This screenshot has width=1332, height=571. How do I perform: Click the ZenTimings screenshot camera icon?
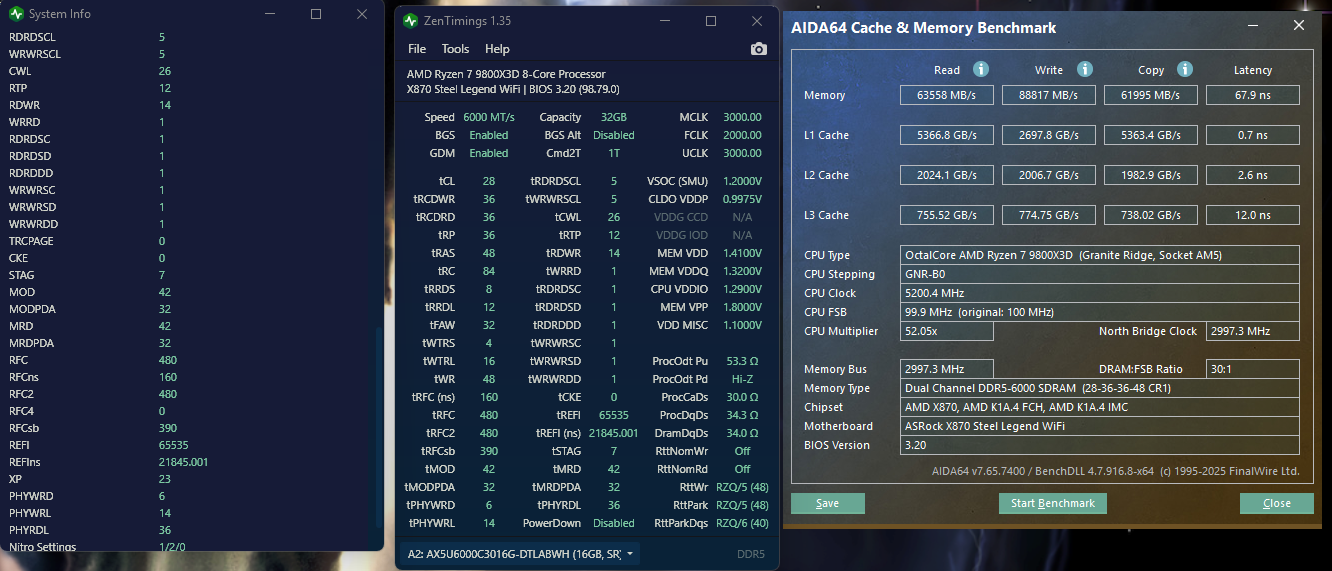click(x=758, y=49)
